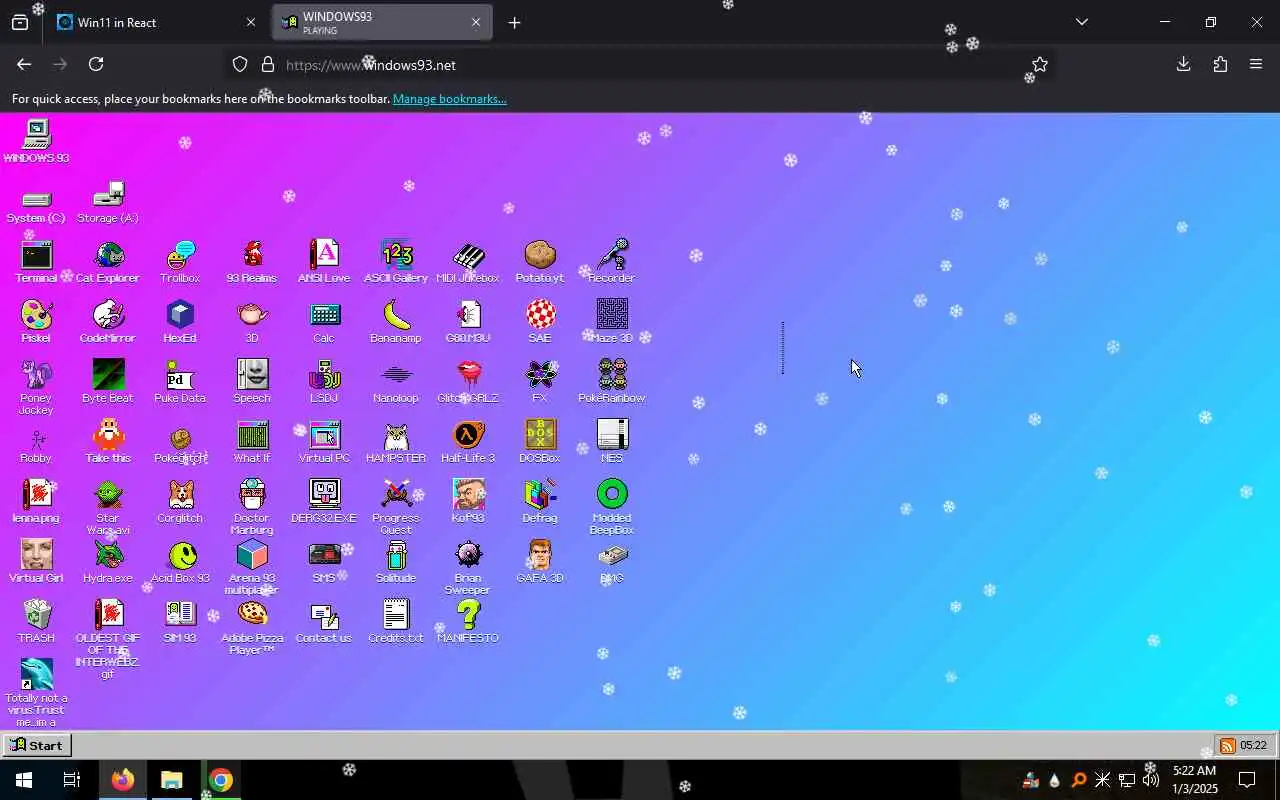Open 93 Realms icon

click(252, 262)
